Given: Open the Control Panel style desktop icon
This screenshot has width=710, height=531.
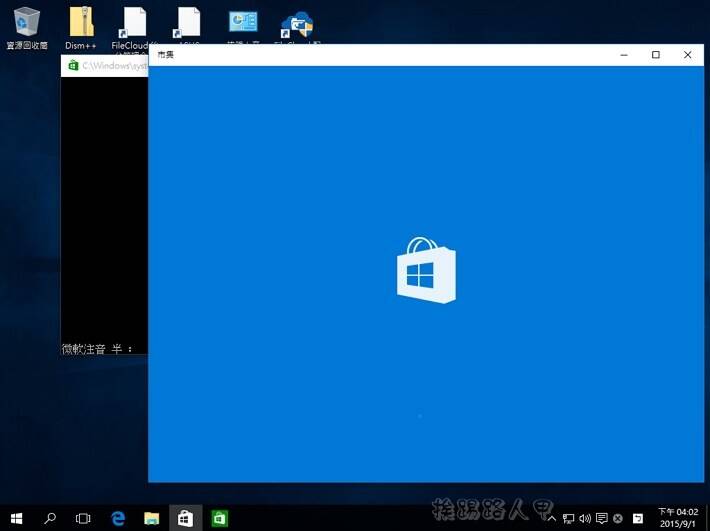Looking at the screenshot, I should (243, 21).
